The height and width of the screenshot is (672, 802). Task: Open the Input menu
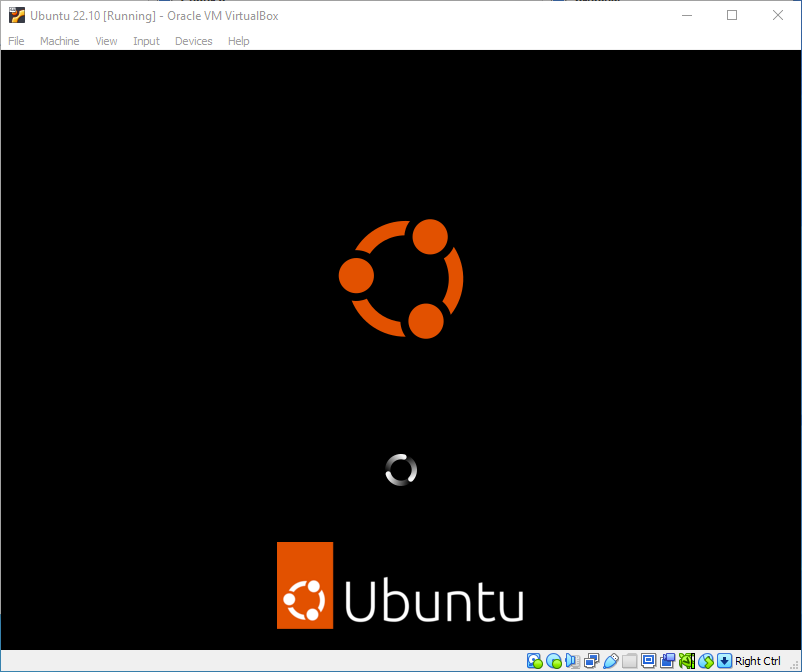[x=146, y=41]
